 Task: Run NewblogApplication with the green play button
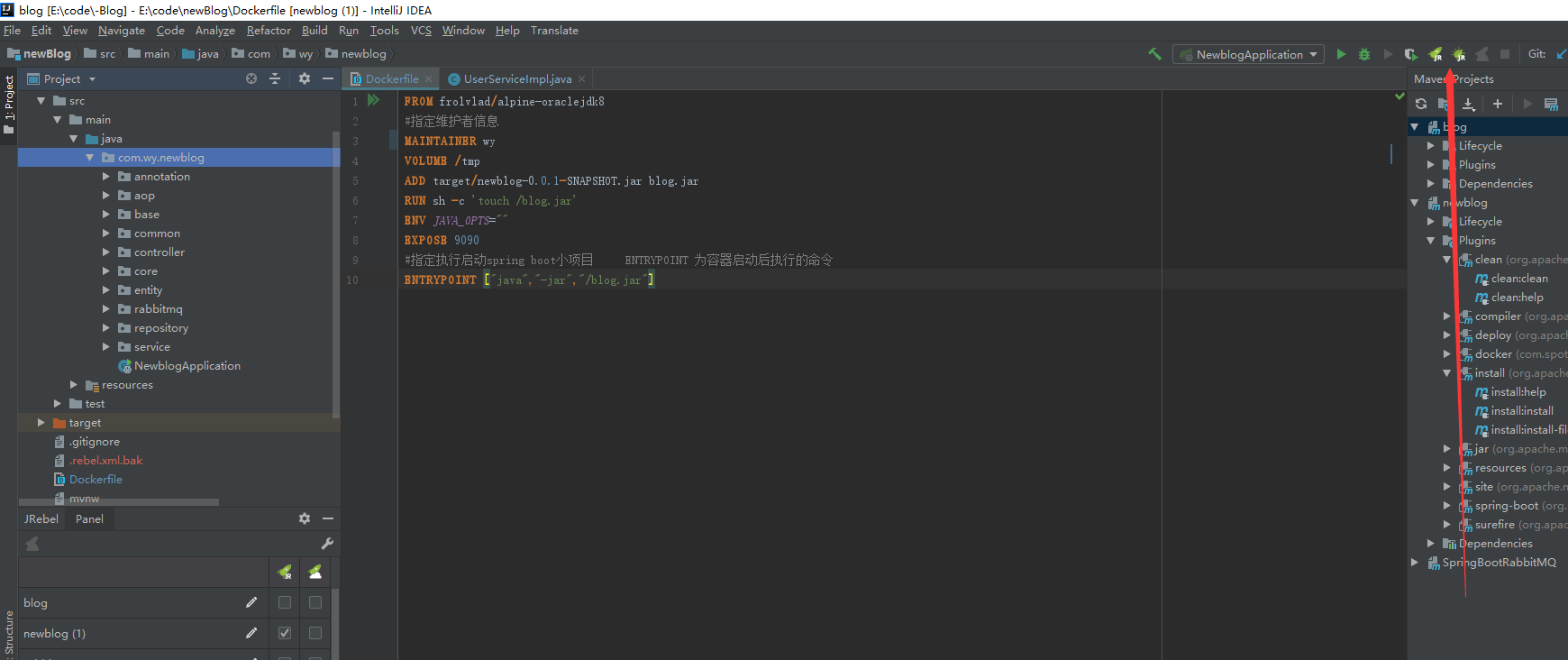click(1341, 55)
